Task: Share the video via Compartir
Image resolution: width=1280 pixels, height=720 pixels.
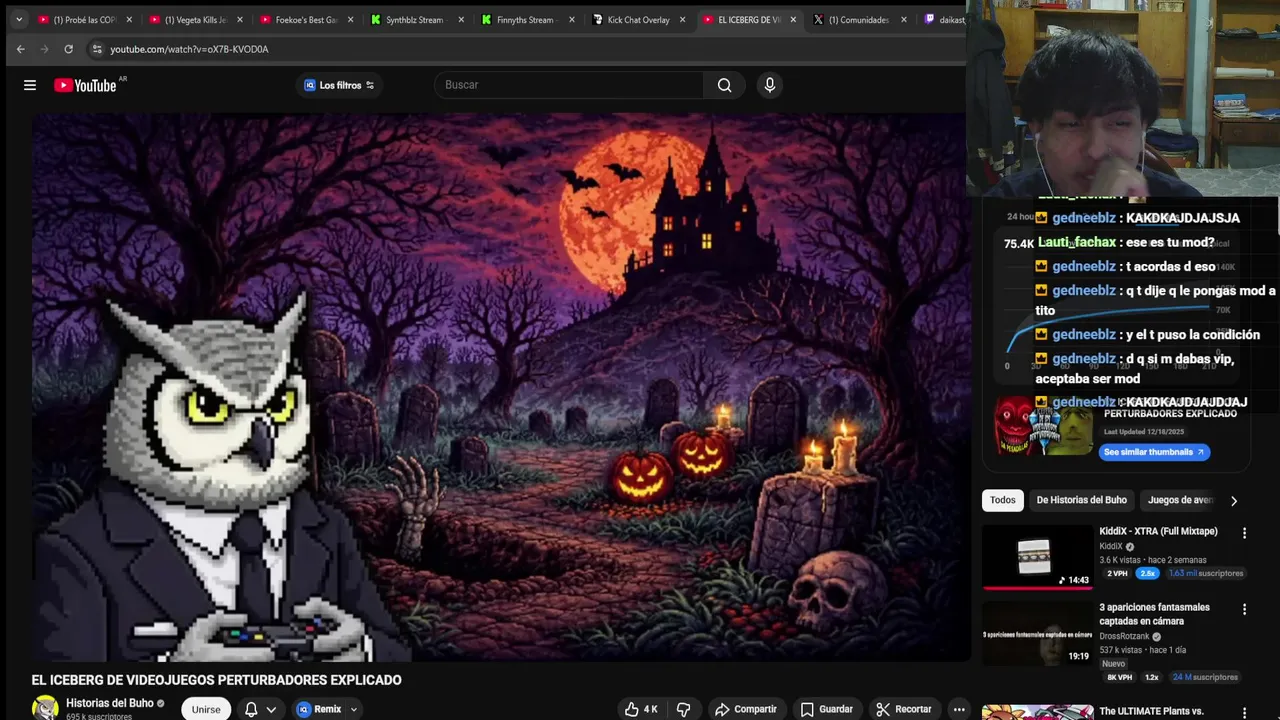Action: (x=746, y=709)
